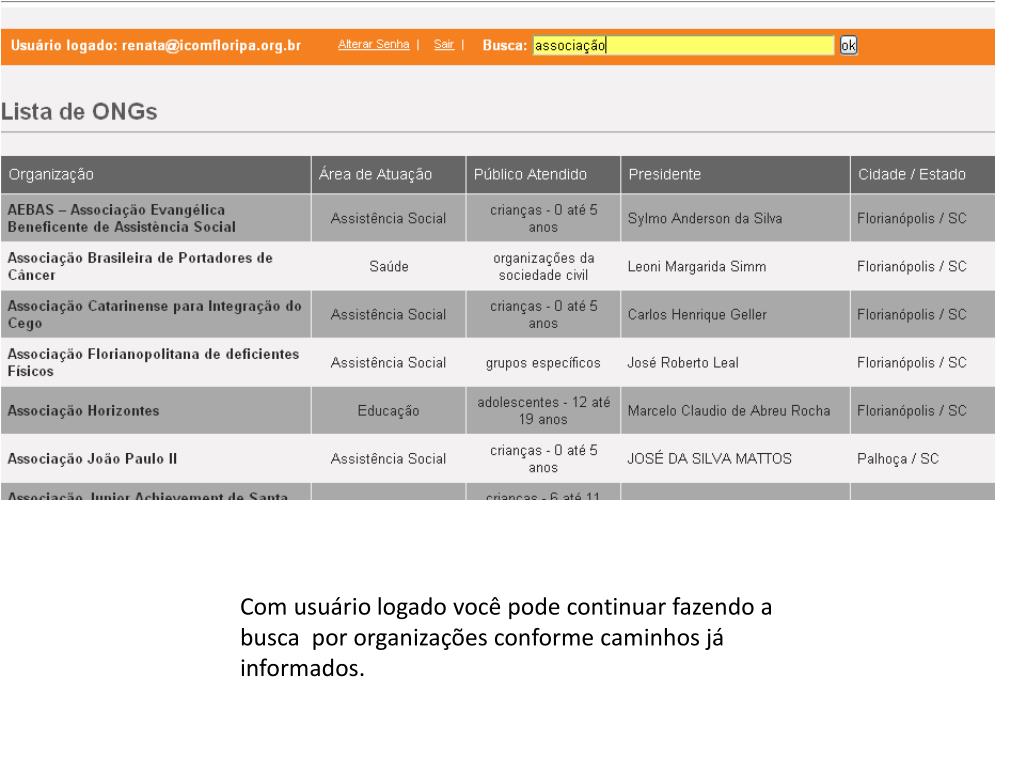Image resolution: width=1024 pixels, height=768 pixels.
Task: Click the Lista de ONGs heading
Action: (x=79, y=112)
